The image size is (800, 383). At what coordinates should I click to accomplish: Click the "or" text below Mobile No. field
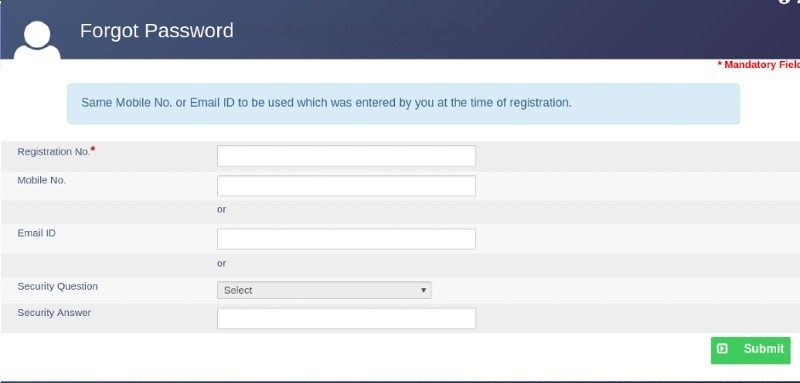pyautogui.click(x=221, y=210)
